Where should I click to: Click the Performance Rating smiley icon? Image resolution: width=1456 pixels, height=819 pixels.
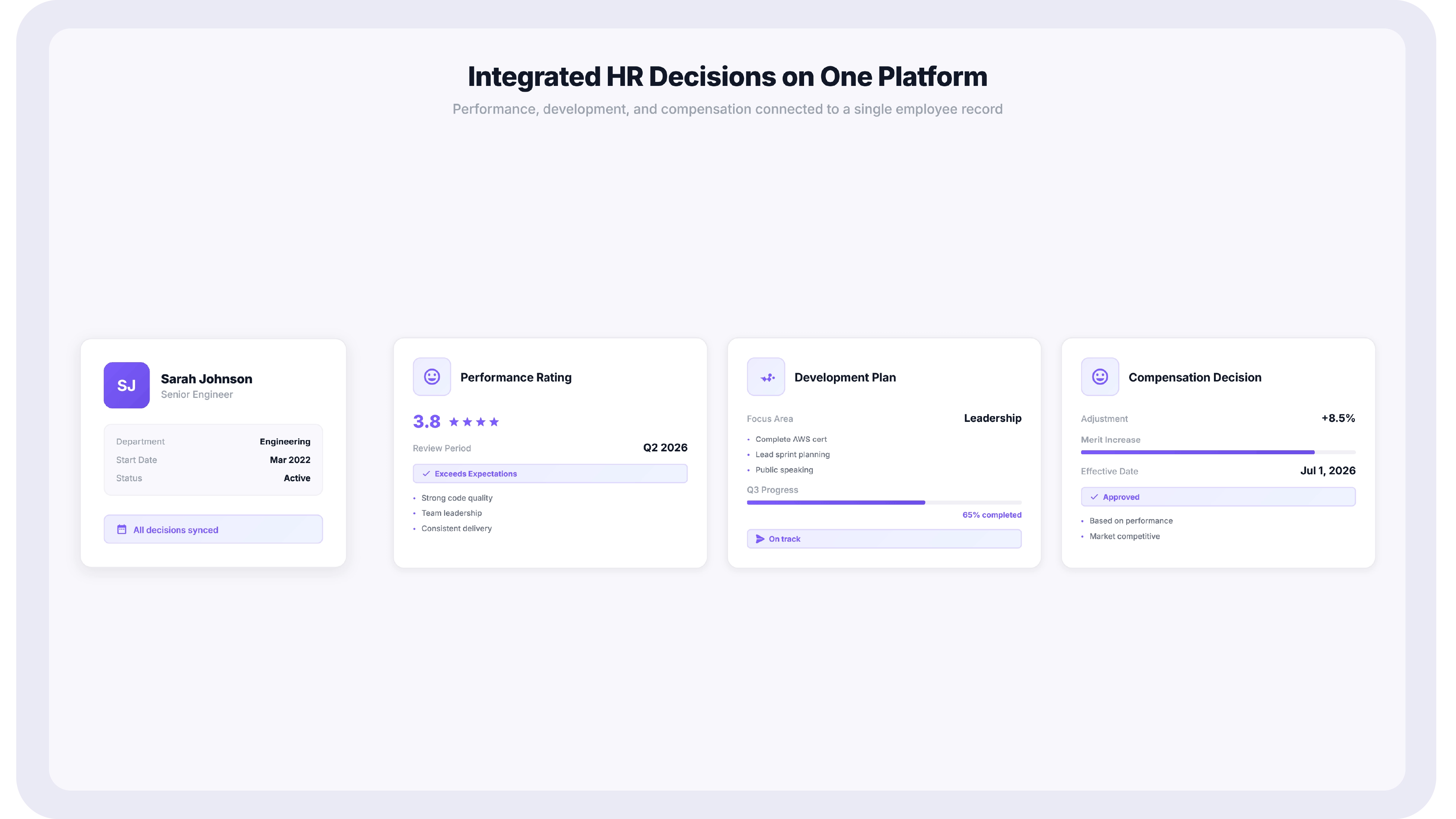pos(432,376)
